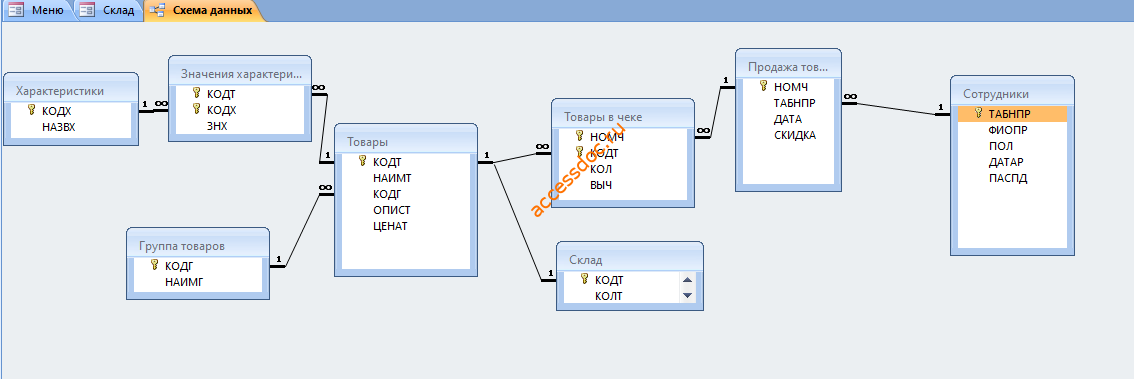Select the ОПИСТ field in Товары

click(392, 210)
